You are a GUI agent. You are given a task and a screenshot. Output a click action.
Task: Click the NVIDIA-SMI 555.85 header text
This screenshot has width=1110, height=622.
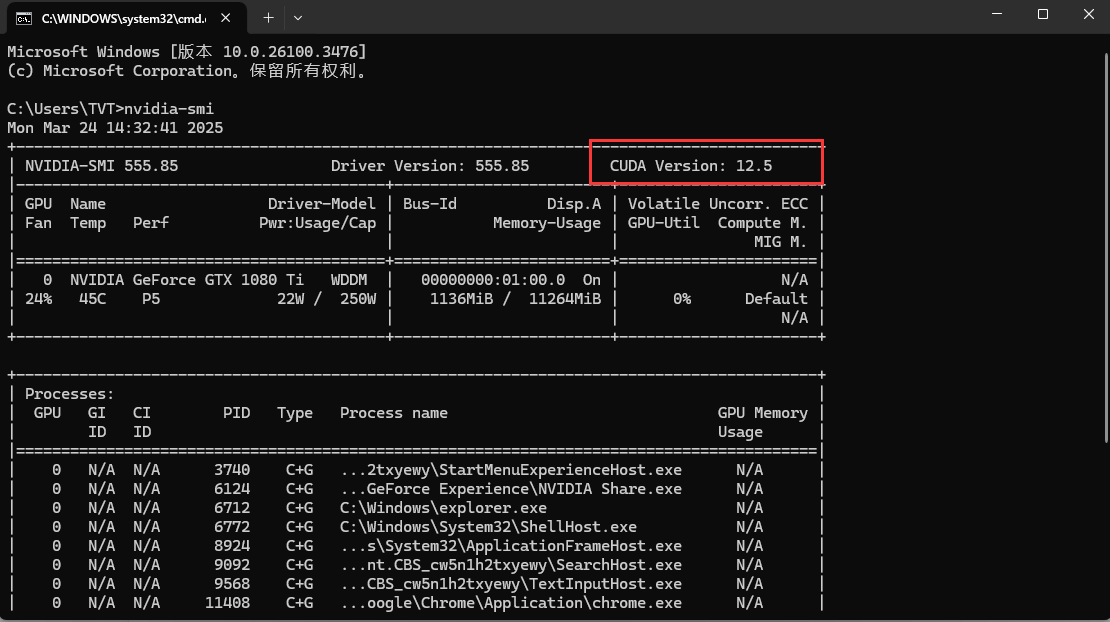[x=101, y=166]
